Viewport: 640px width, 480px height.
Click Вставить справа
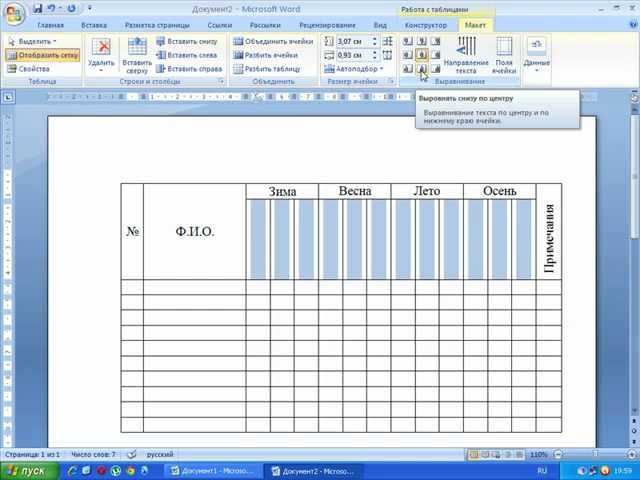[189, 69]
